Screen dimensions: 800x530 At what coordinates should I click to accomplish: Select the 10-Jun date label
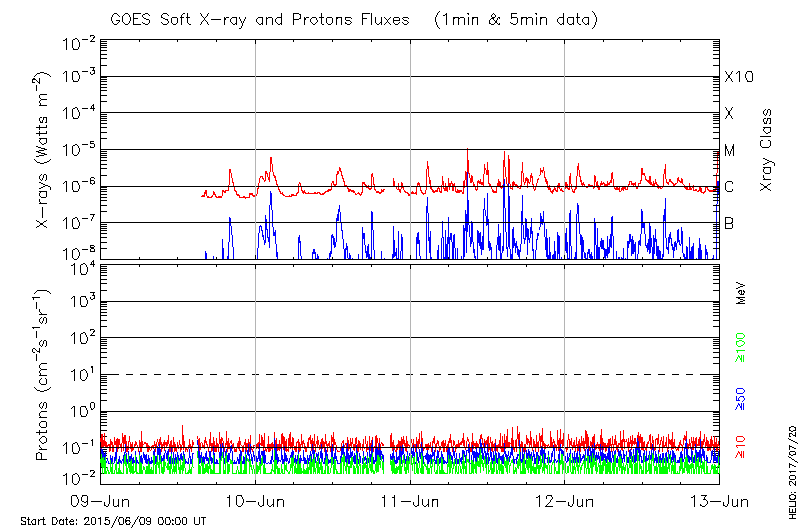click(255, 501)
